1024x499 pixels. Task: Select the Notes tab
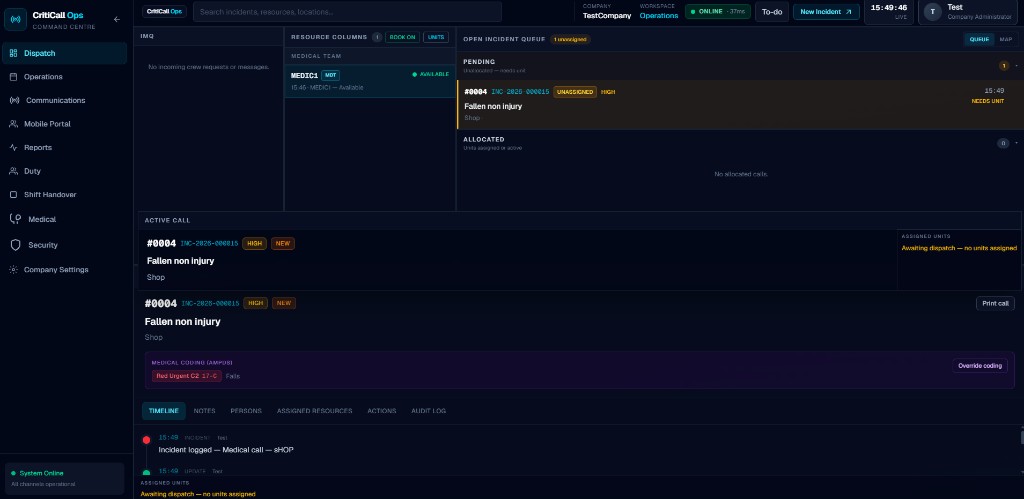coord(204,411)
